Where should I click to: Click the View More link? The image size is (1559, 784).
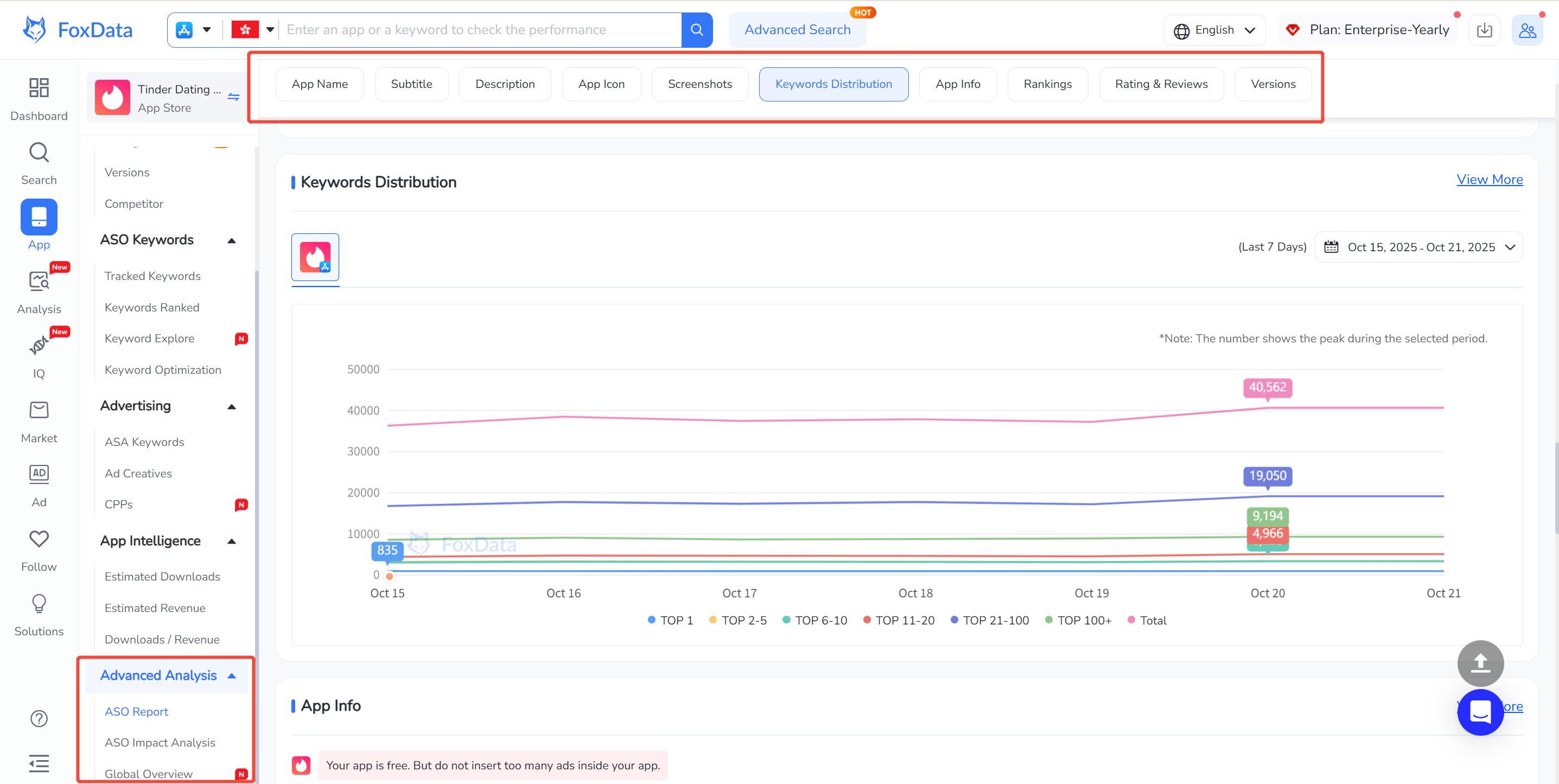1489,180
